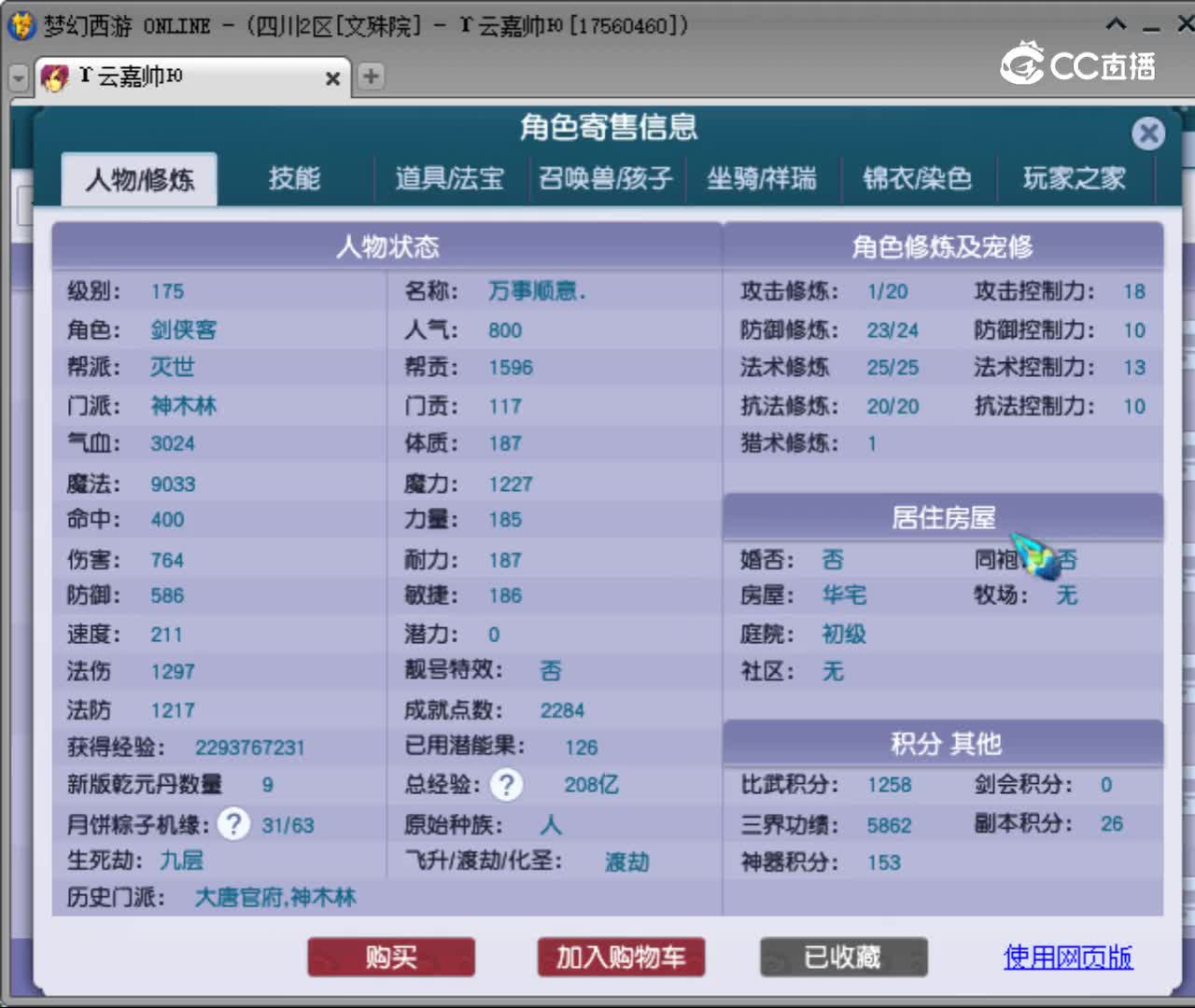This screenshot has width=1195, height=1008.
Task: Click the 攻击控制力 value 18
Action: tap(1134, 291)
